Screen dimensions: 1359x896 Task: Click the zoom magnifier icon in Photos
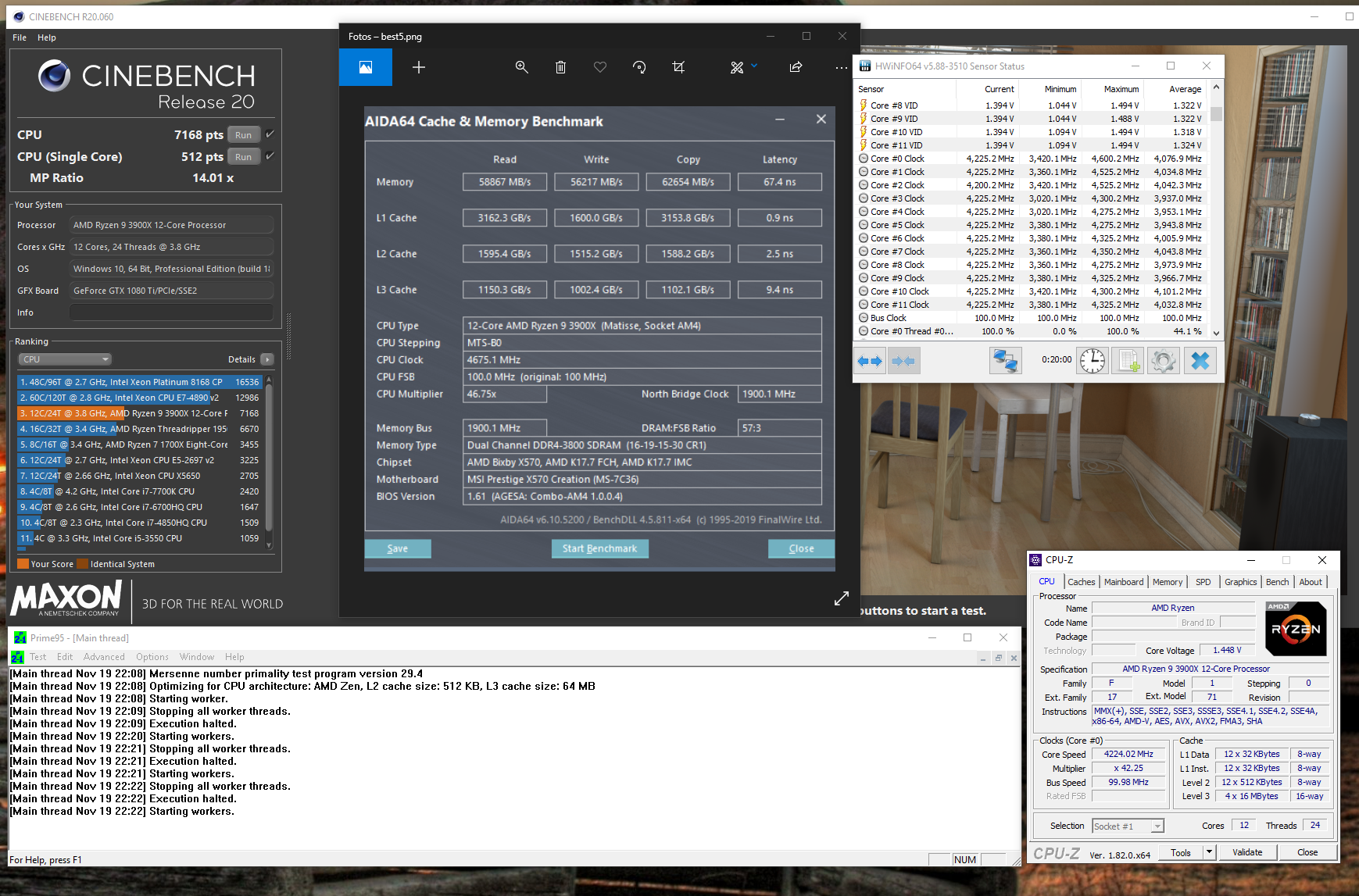522,67
